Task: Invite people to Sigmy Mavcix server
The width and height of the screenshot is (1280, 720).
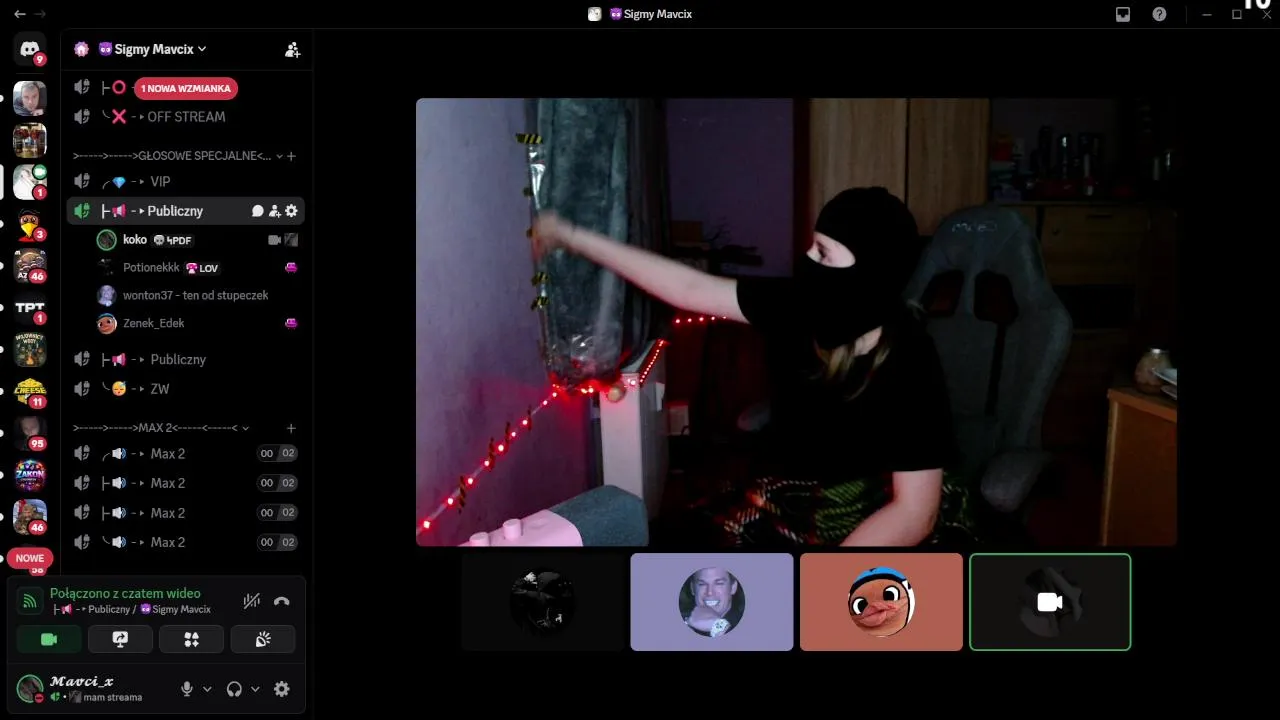Action: 292,49
